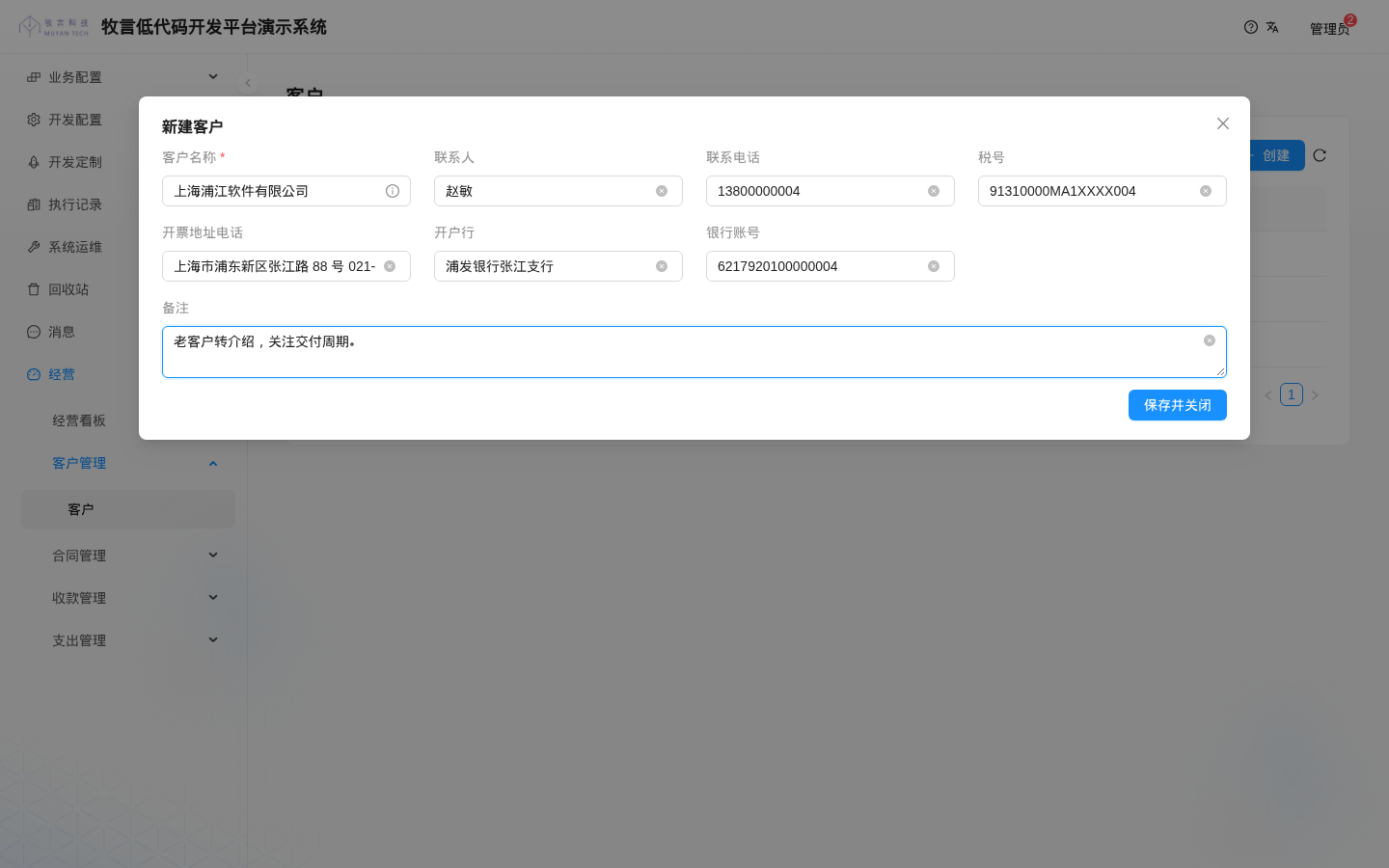1389x868 pixels.
Task: Collapse 客户管理 submenu
Action: click(128, 463)
